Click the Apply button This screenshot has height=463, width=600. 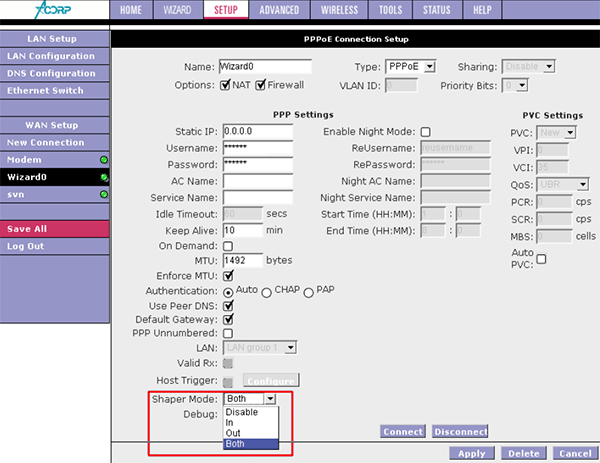point(471,453)
